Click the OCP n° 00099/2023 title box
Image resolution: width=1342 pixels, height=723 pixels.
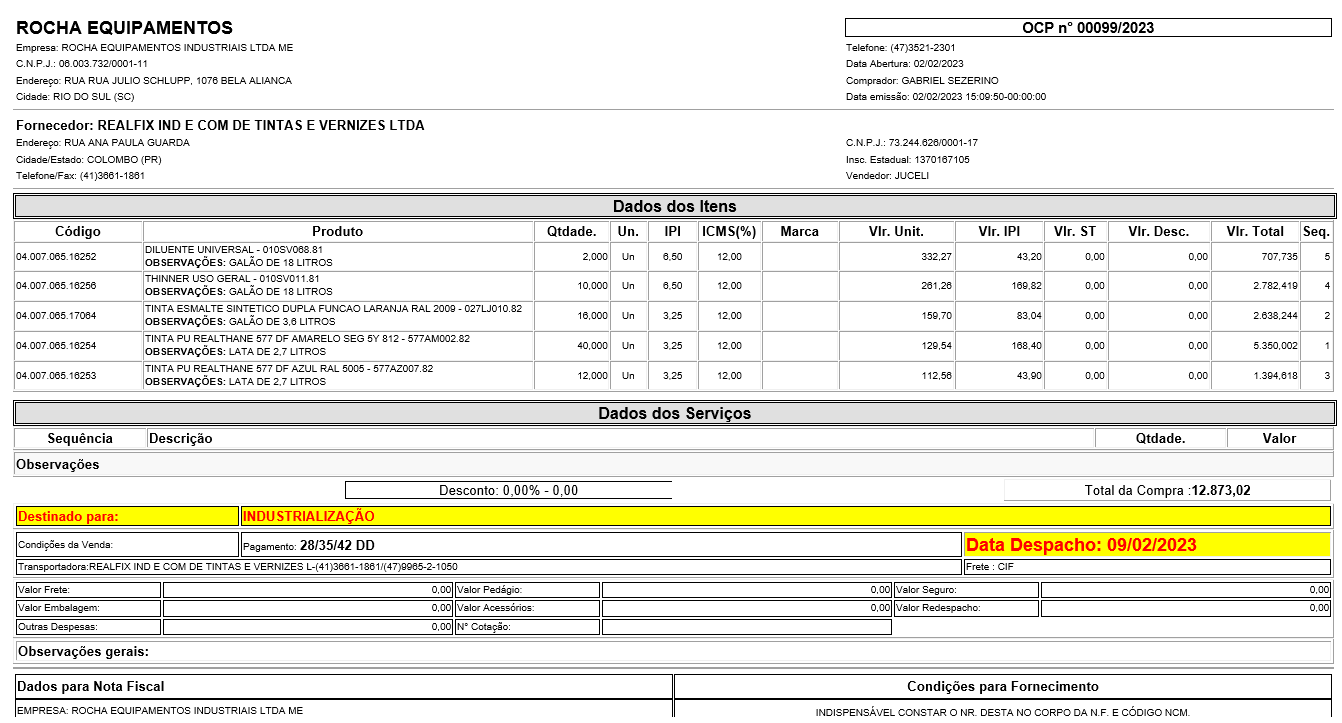tap(1087, 28)
